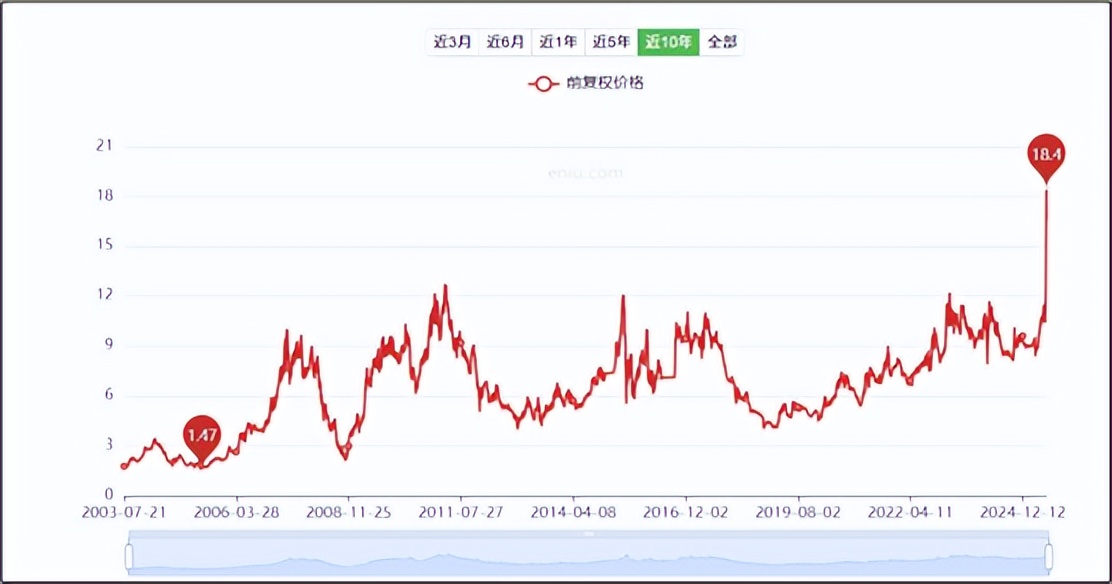Image resolution: width=1112 pixels, height=584 pixels.
Task: Click the 18.4 maximum price marker
Action: [1046, 155]
